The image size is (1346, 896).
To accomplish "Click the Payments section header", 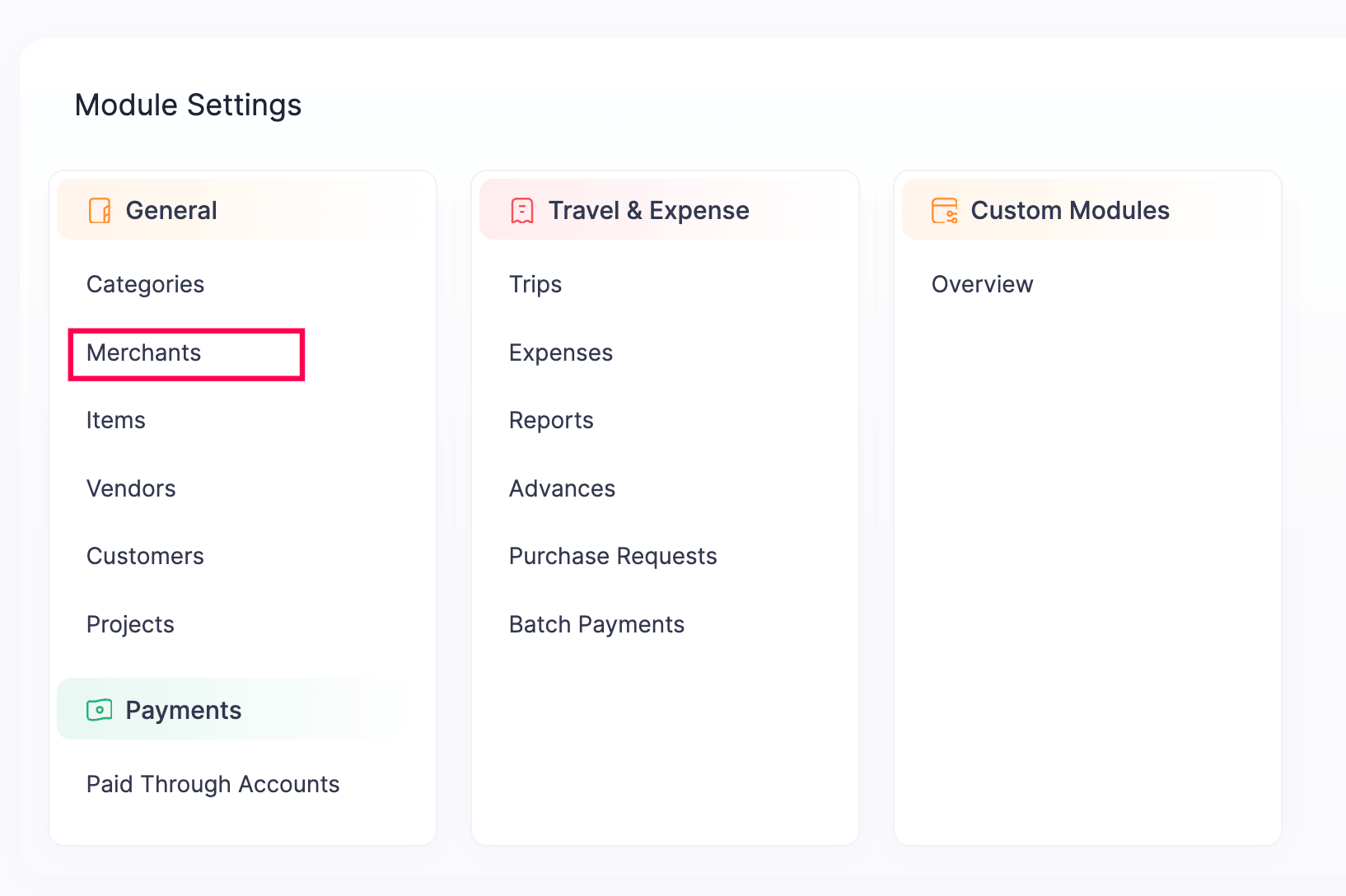I will tap(183, 711).
